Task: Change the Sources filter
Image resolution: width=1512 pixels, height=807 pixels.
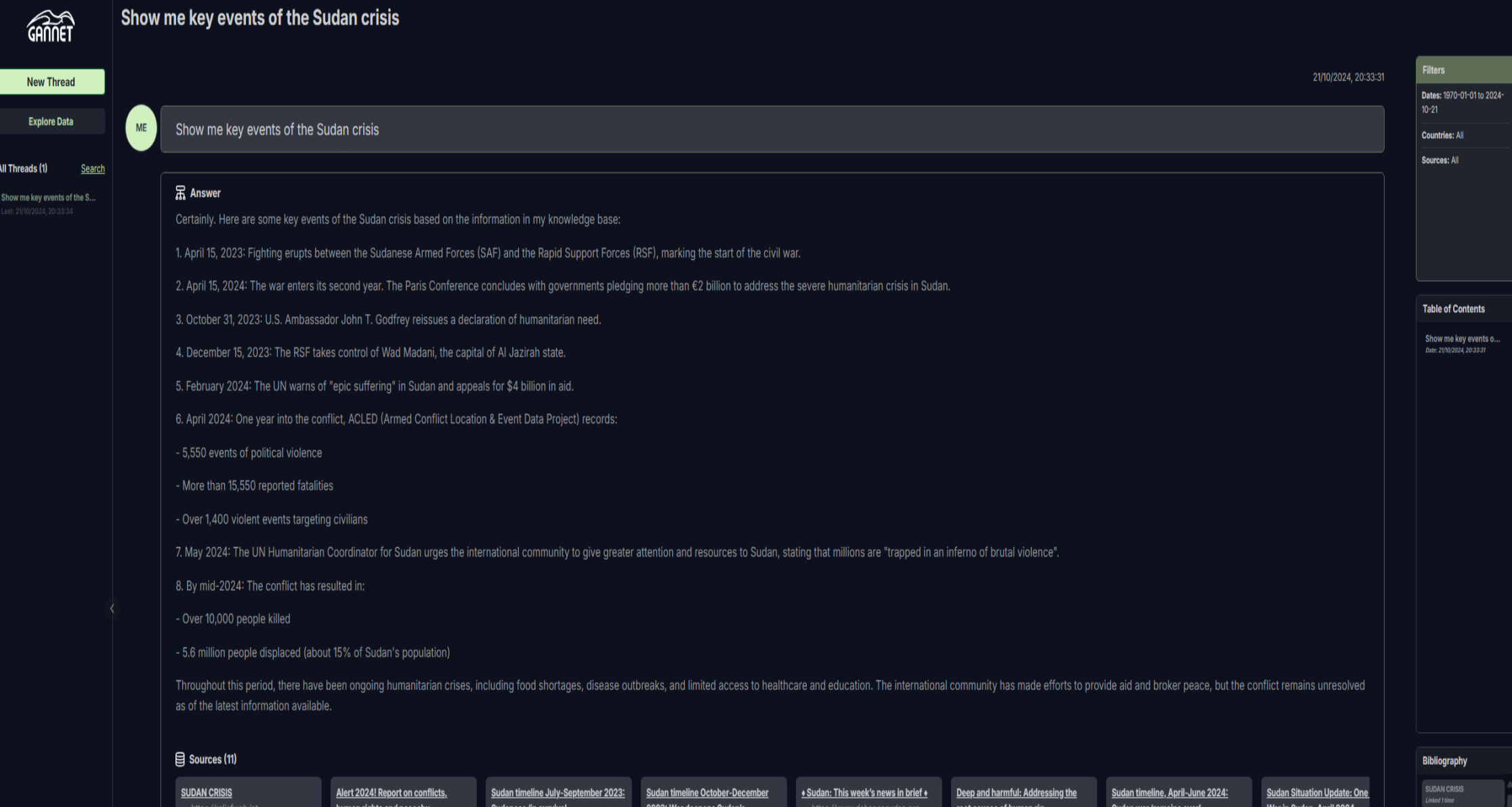Action: tap(1440, 160)
